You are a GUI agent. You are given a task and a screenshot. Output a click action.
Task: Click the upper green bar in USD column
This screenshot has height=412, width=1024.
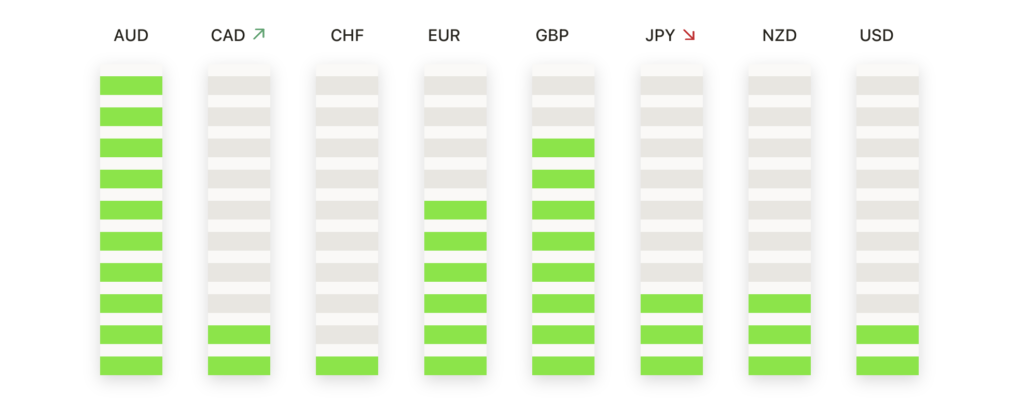pos(888,334)
